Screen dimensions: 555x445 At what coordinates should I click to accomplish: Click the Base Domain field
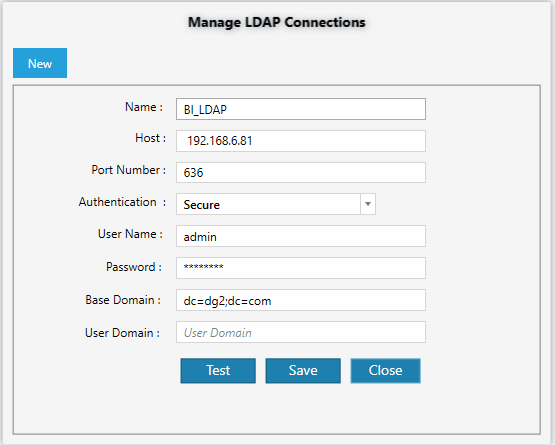[301, 300]
